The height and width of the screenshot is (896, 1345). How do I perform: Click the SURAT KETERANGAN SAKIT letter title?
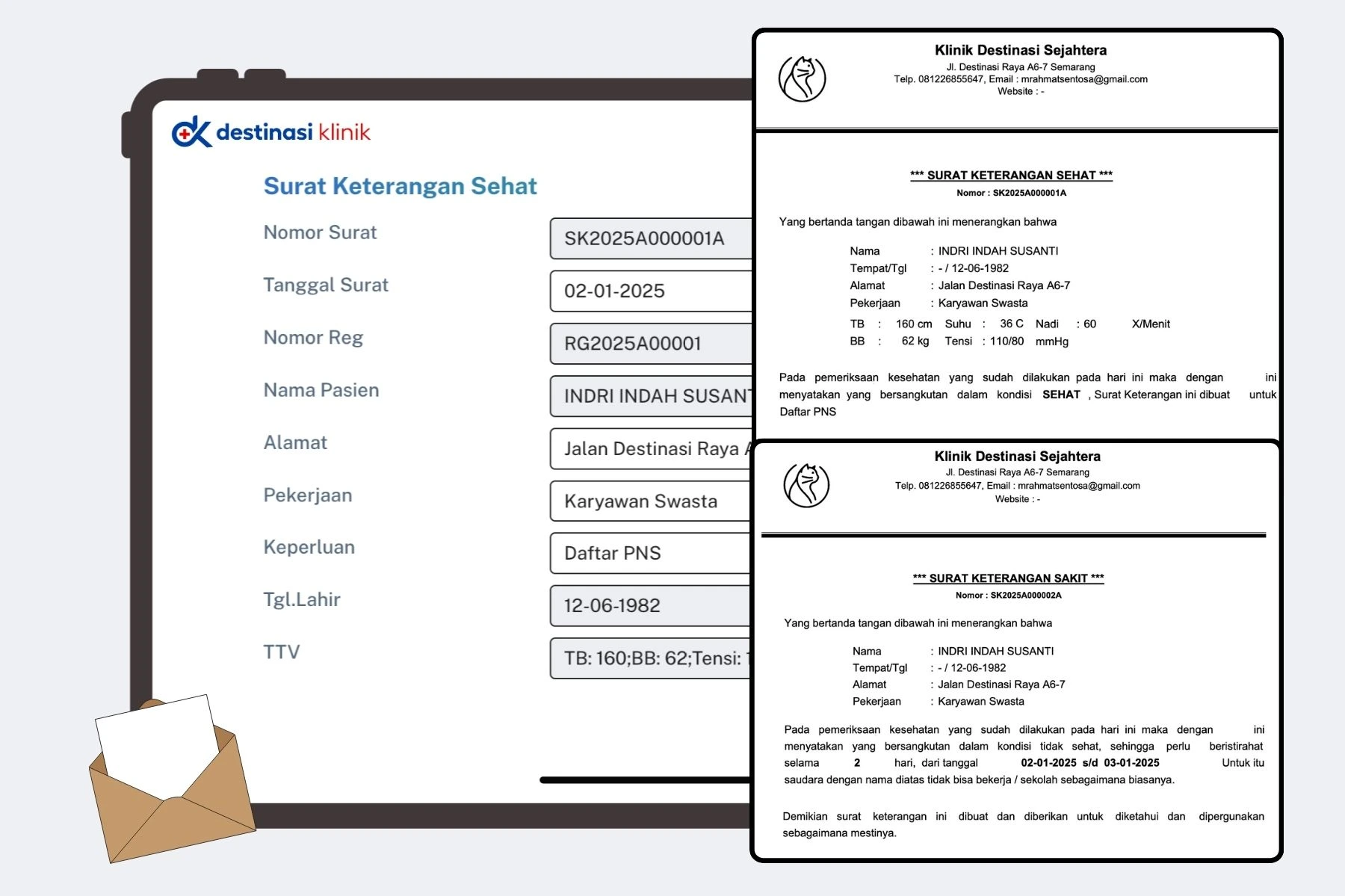(1008, 578)
